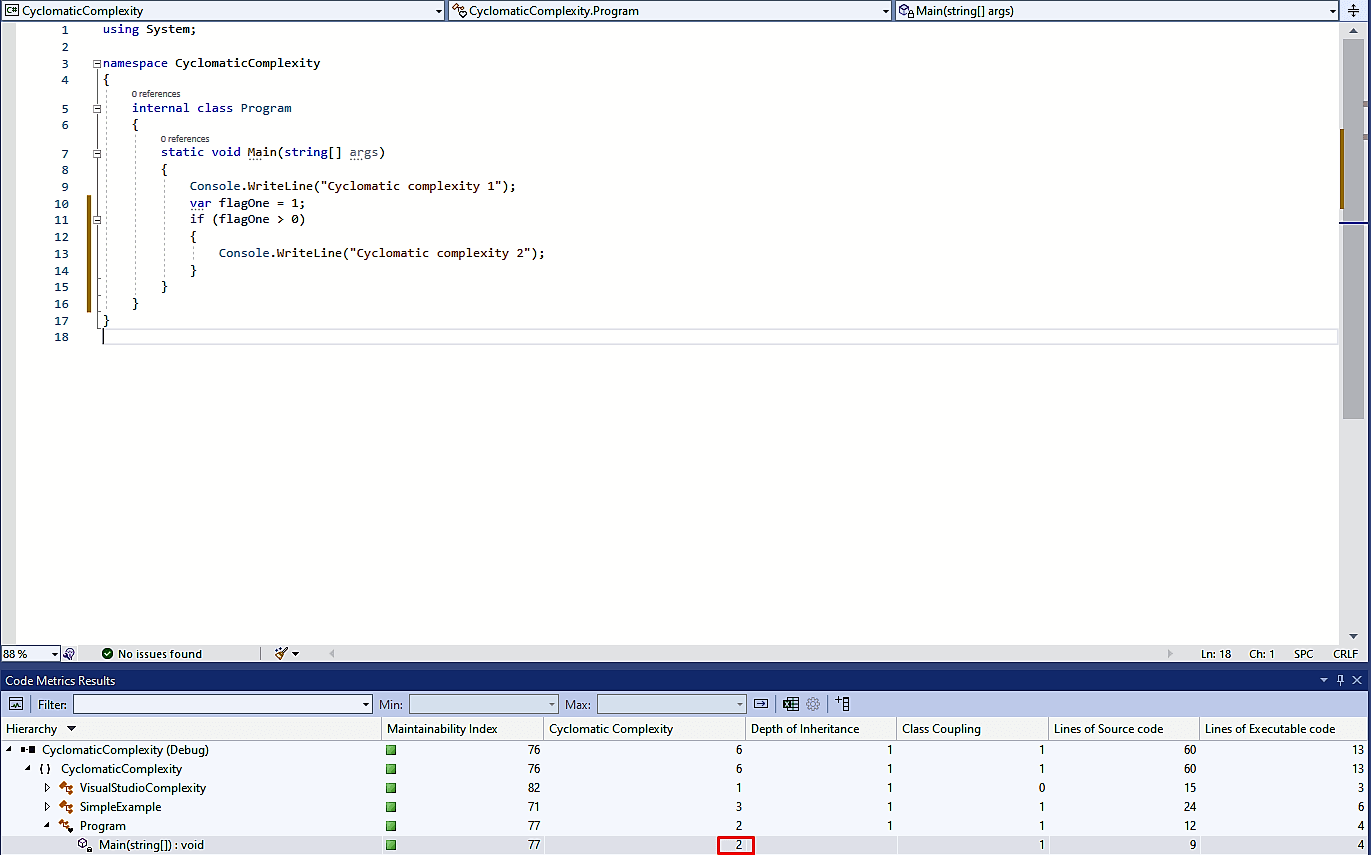
Task: Collapse the Program tree node
Action: tap(47, 826)
